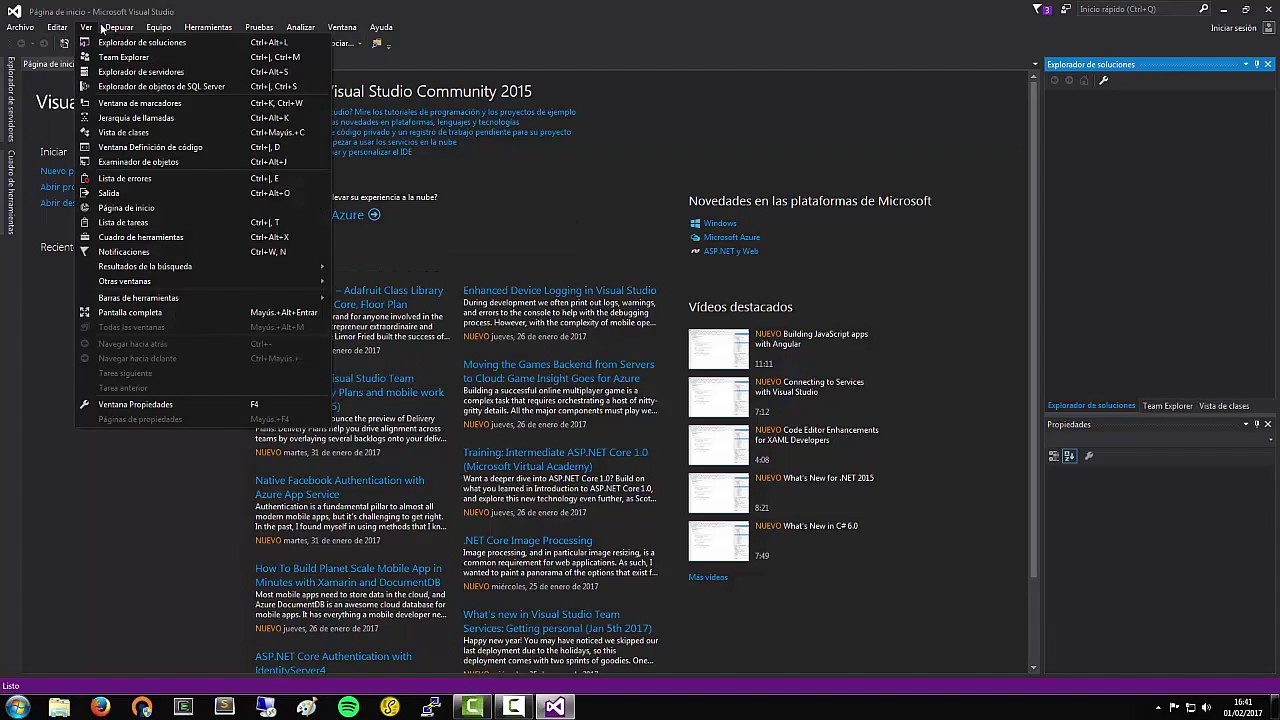Open Lista de errores window
The height and width of the screenshot is (720, 1280).
[x=202, y=178]
